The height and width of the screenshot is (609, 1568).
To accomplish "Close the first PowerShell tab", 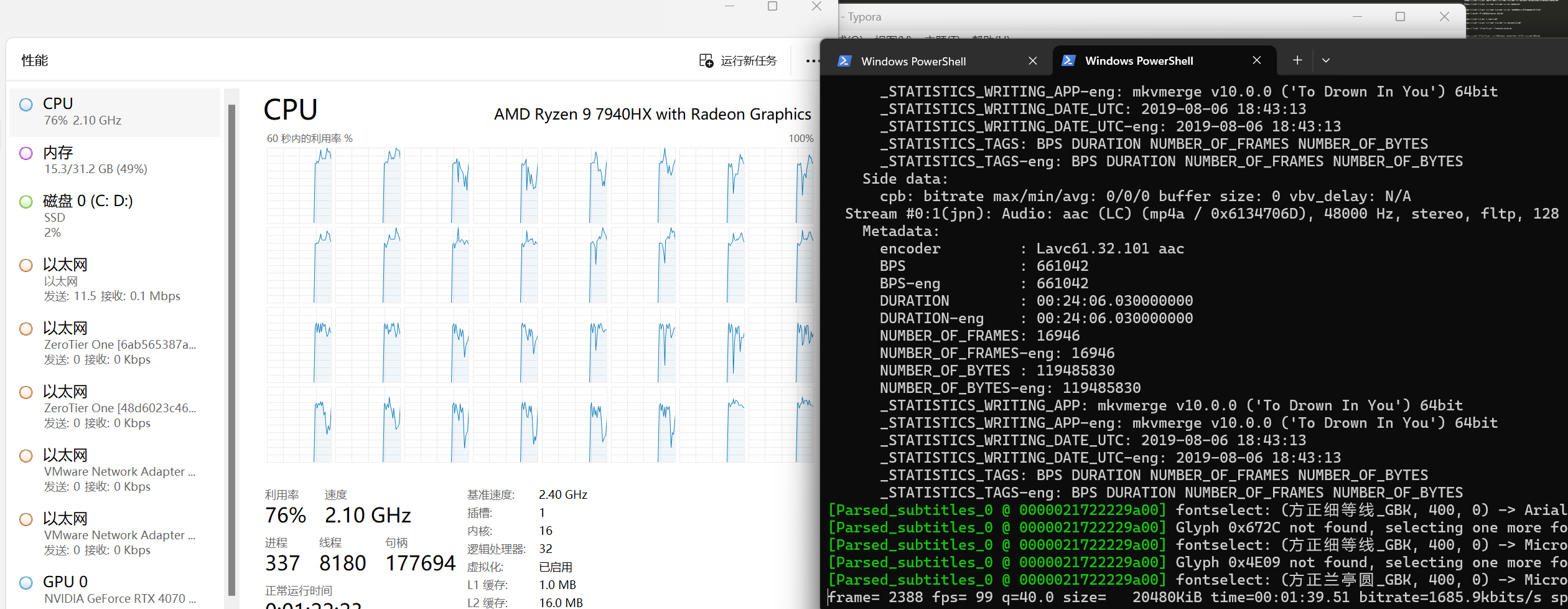I will point(1033,61).
